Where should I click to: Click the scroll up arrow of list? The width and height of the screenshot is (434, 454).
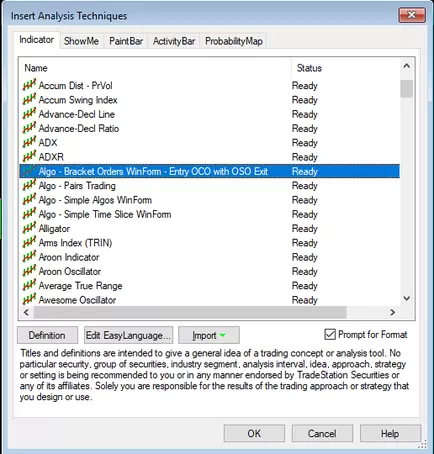pyautogui.click(x=407, y=66)
